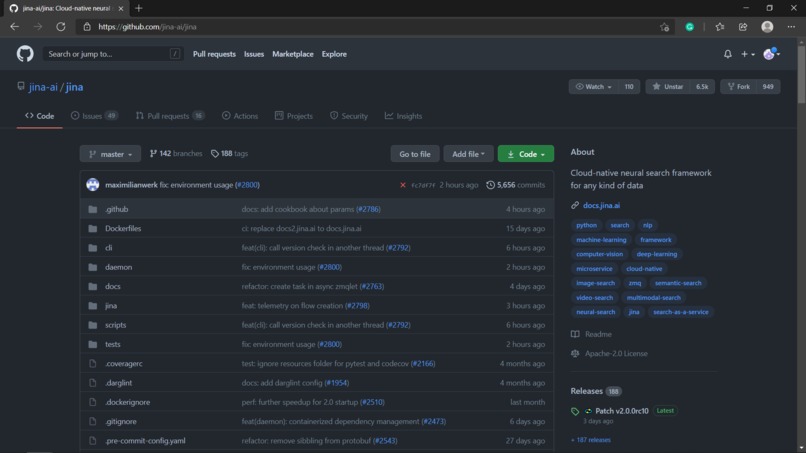
Task: Open the user avatar dropdown menu
Action: (771, 53)
